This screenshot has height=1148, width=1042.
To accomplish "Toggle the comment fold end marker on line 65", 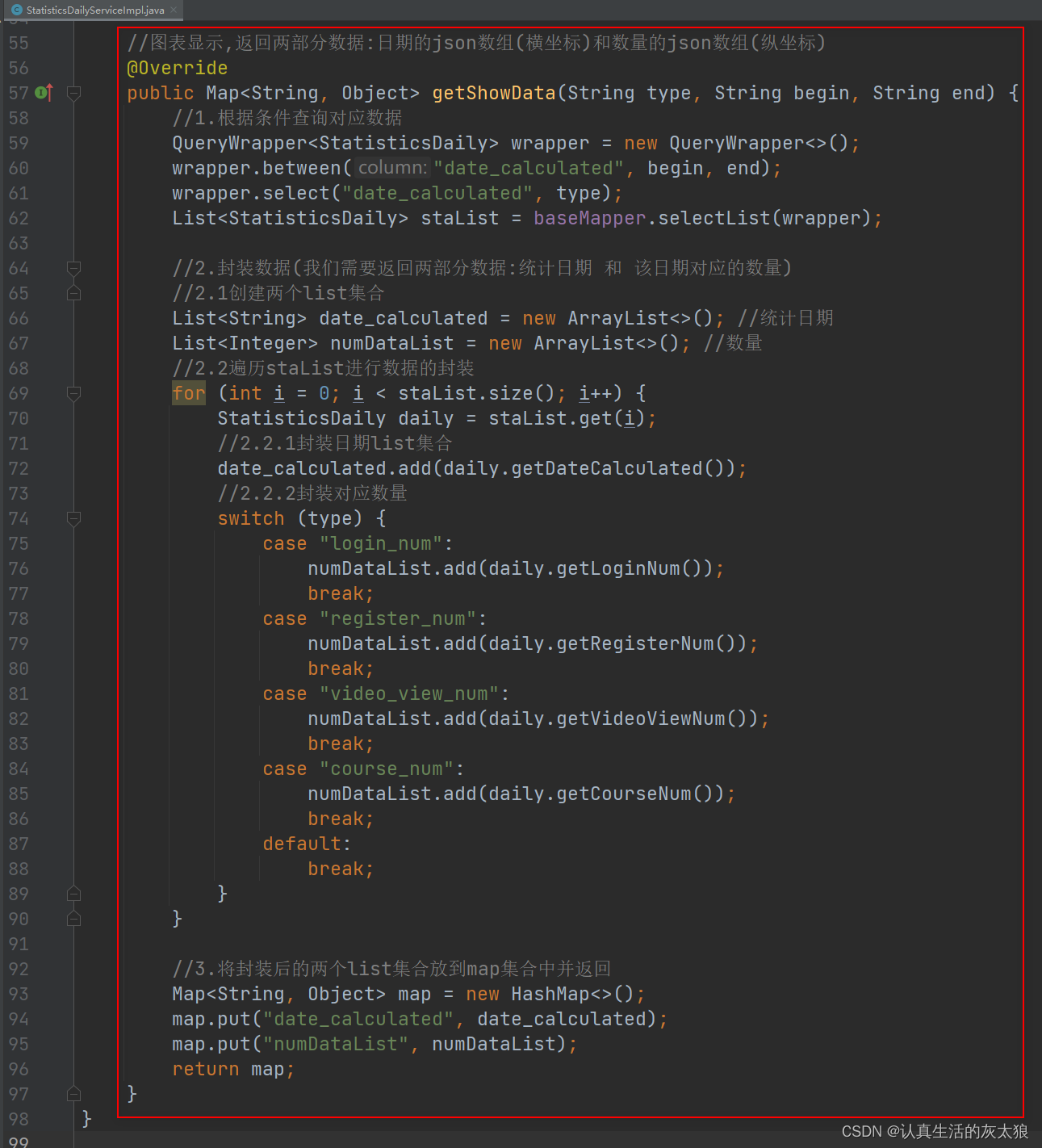I will click(73, 293).
